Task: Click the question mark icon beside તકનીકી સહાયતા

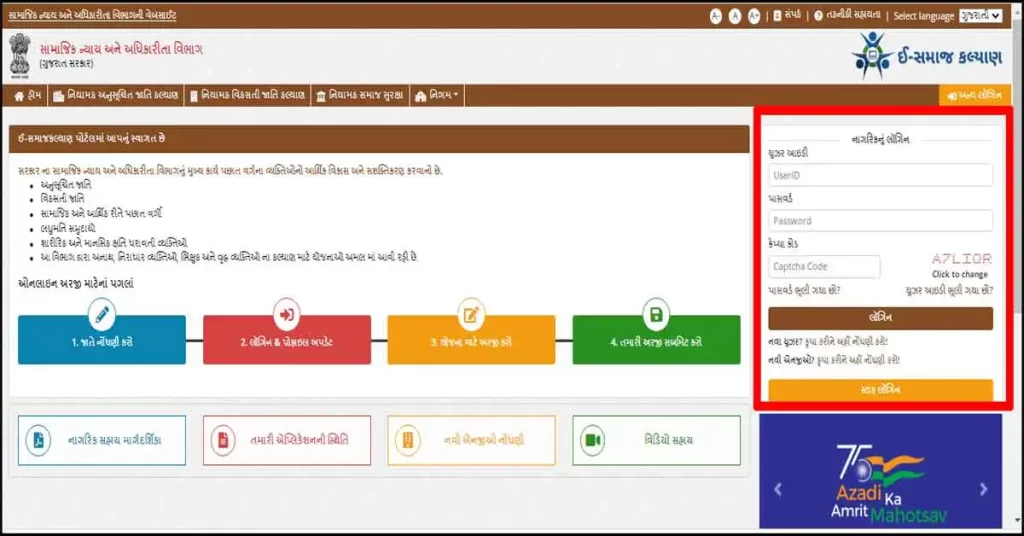Action: pyautogui.click(x=818, y=16)
